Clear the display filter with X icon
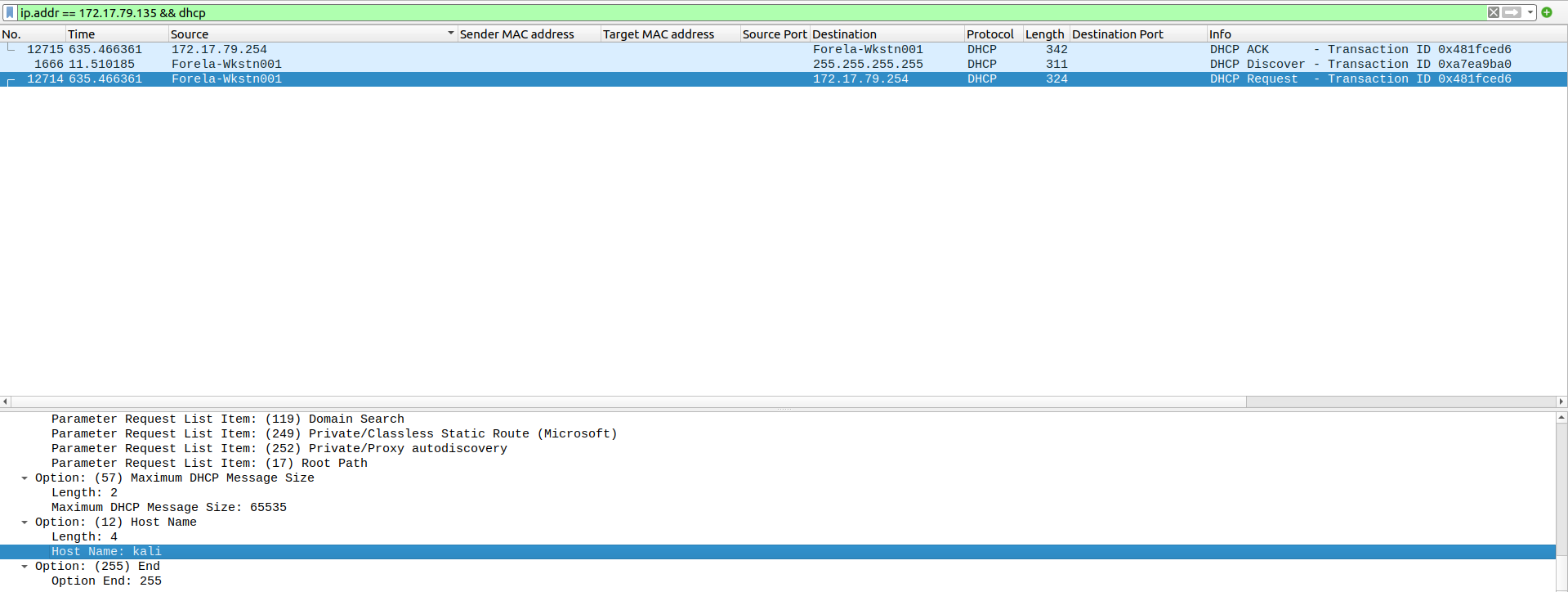 click(x=1494, y=12)
